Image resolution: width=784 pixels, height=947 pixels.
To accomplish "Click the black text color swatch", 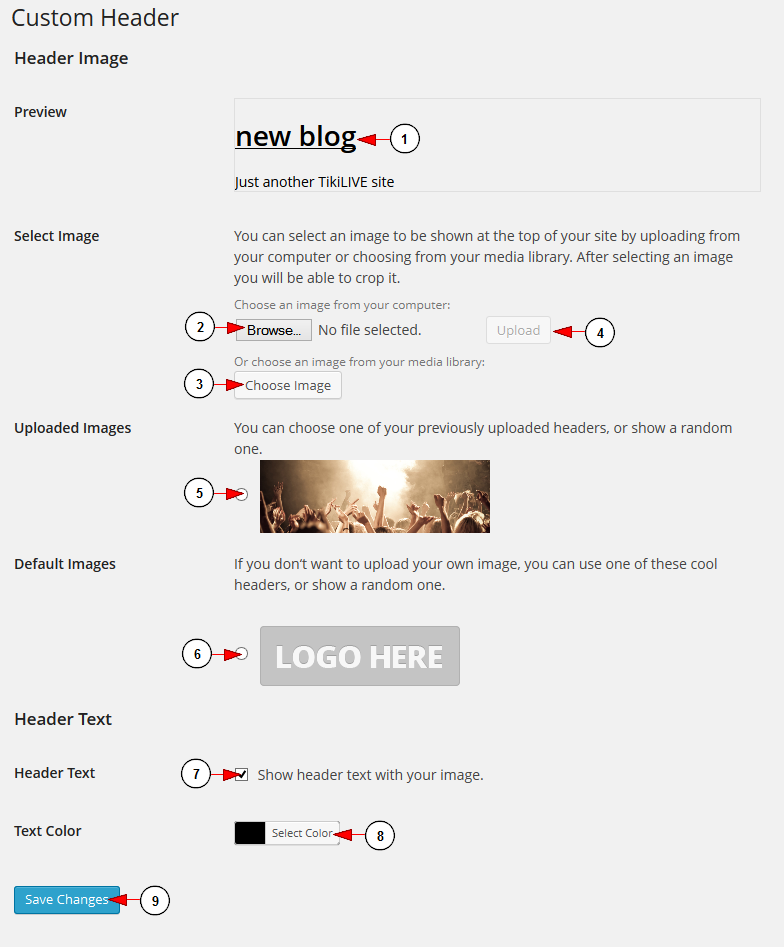I will 250,833.
